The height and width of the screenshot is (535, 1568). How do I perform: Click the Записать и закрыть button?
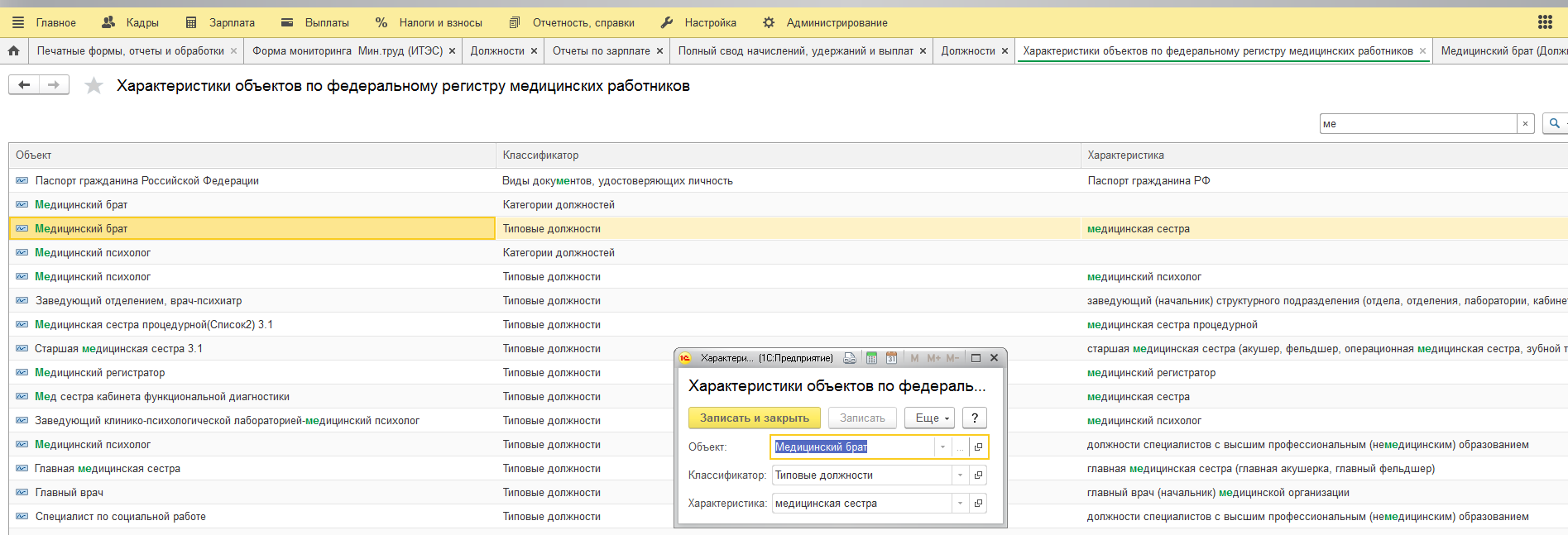tap(755, 418)
